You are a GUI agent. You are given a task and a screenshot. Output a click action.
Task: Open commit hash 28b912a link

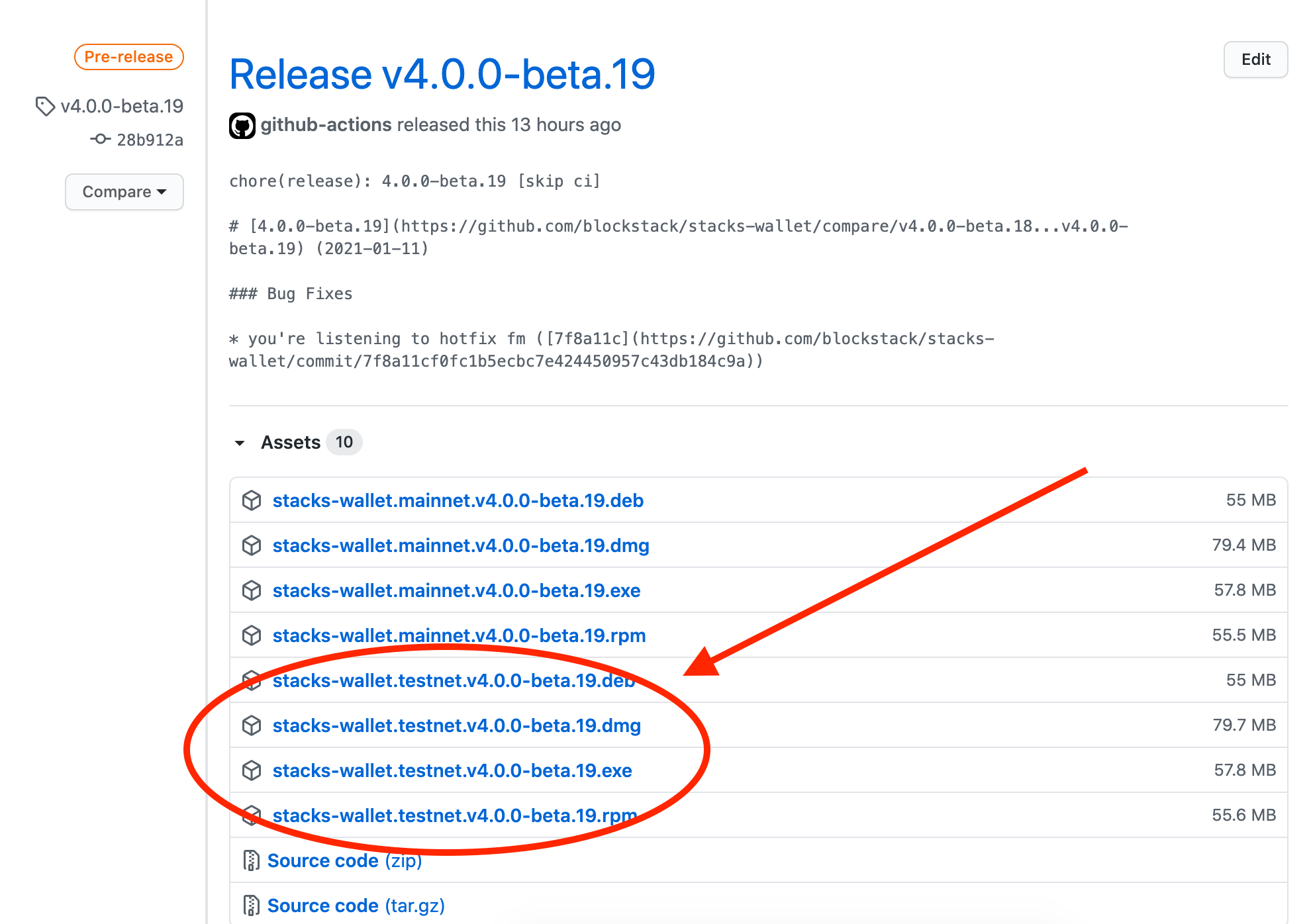(150, 140)
